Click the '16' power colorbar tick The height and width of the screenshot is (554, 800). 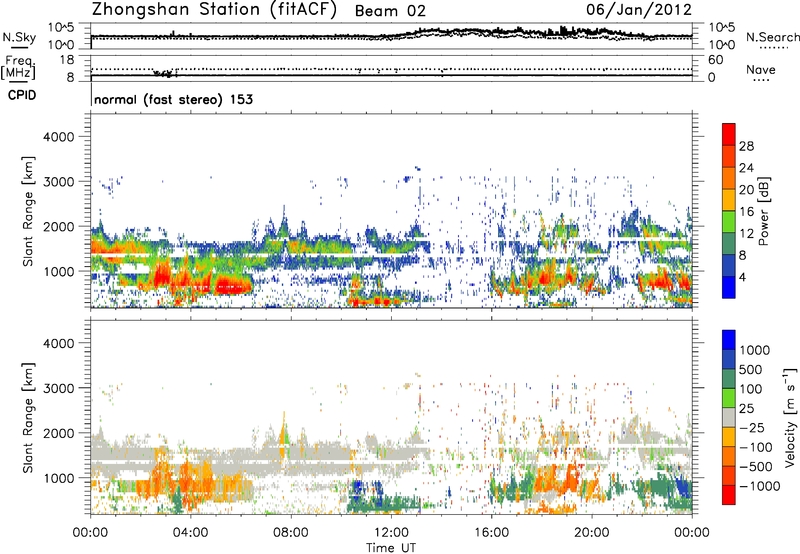point(746,212)
